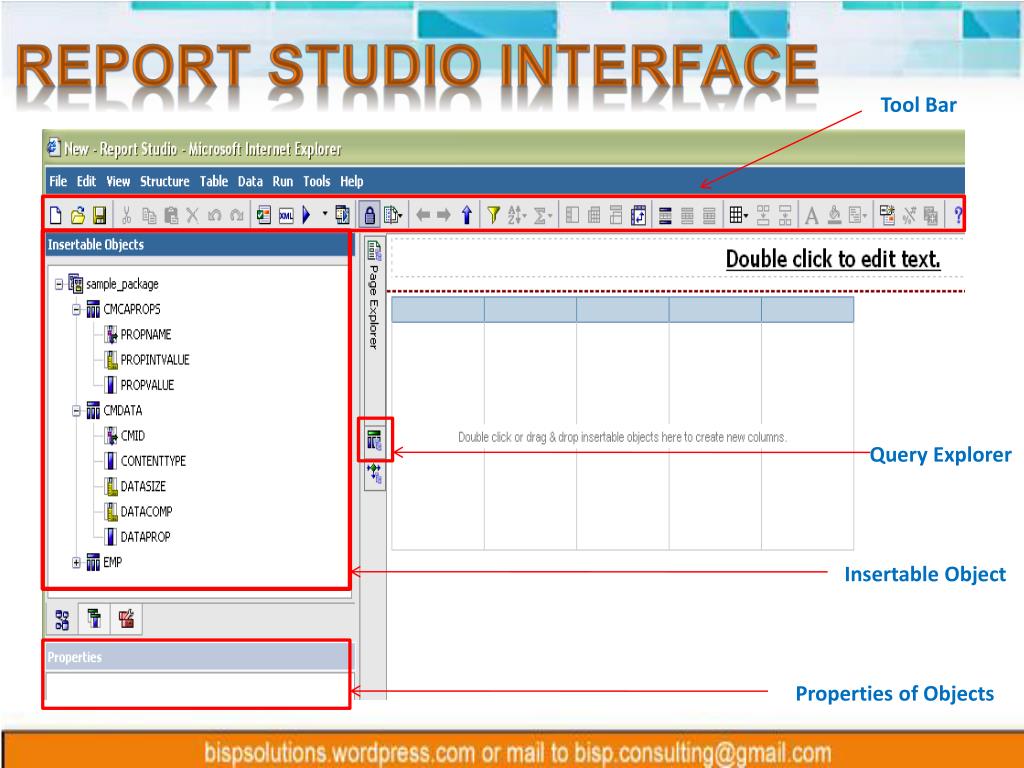
Task: Select DATASIZE query item
Action: pyautogui.click(x=143, y=487)
